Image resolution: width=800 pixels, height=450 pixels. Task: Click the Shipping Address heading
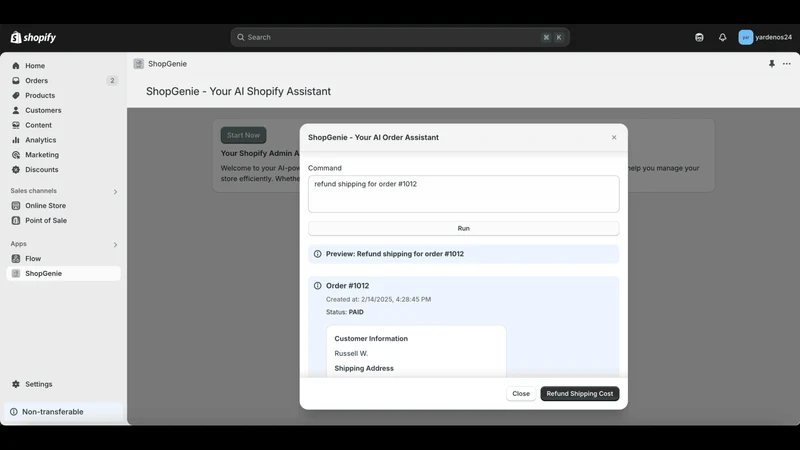(364, 368)
